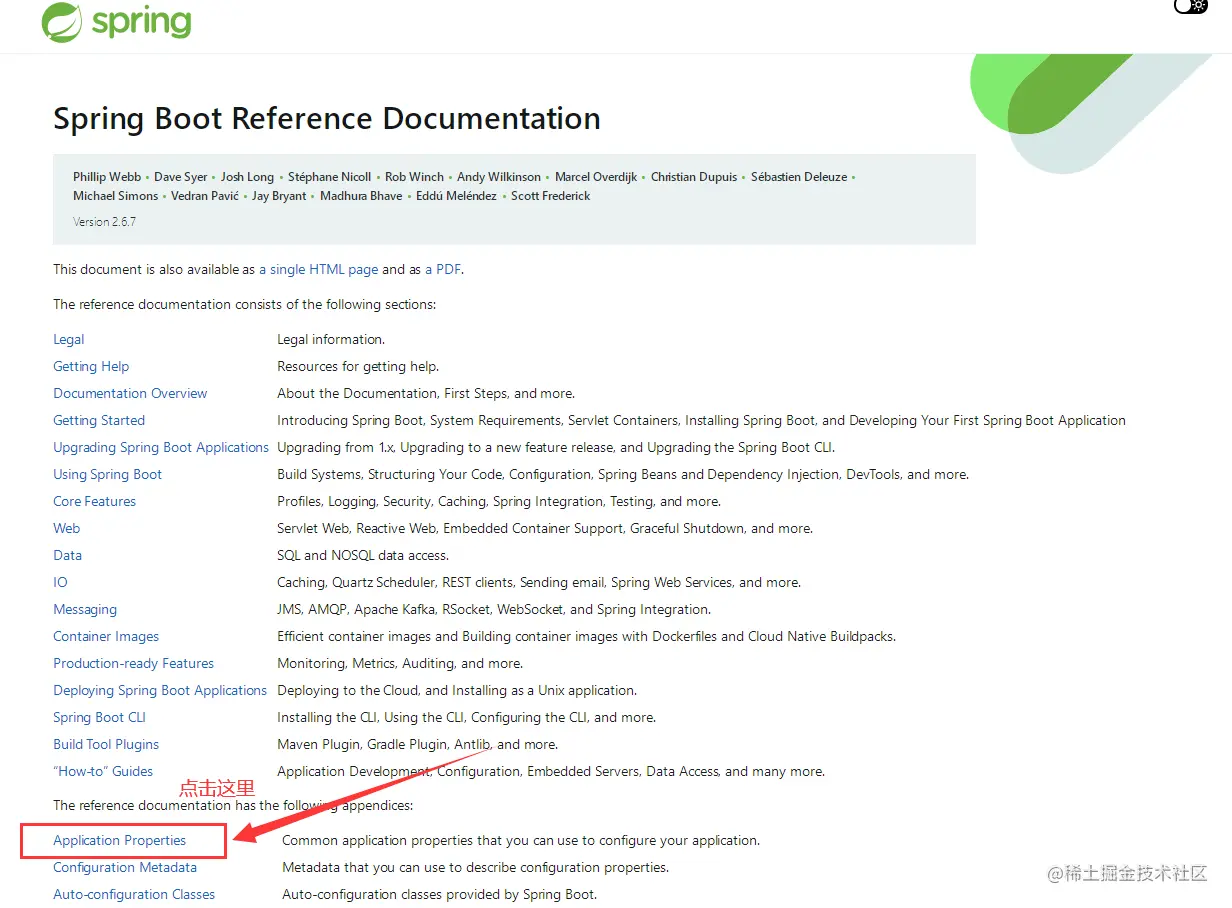Click the 'Monitoring, Metrics, Auditing, and more.' text
Screen dimensions: 1232x908
[x=400, y=664]
